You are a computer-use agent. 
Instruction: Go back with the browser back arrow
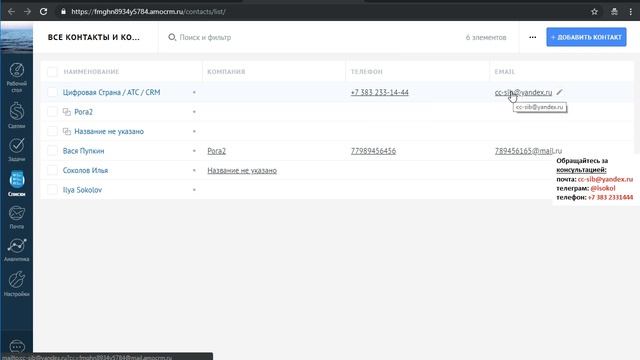pos(11,11)
